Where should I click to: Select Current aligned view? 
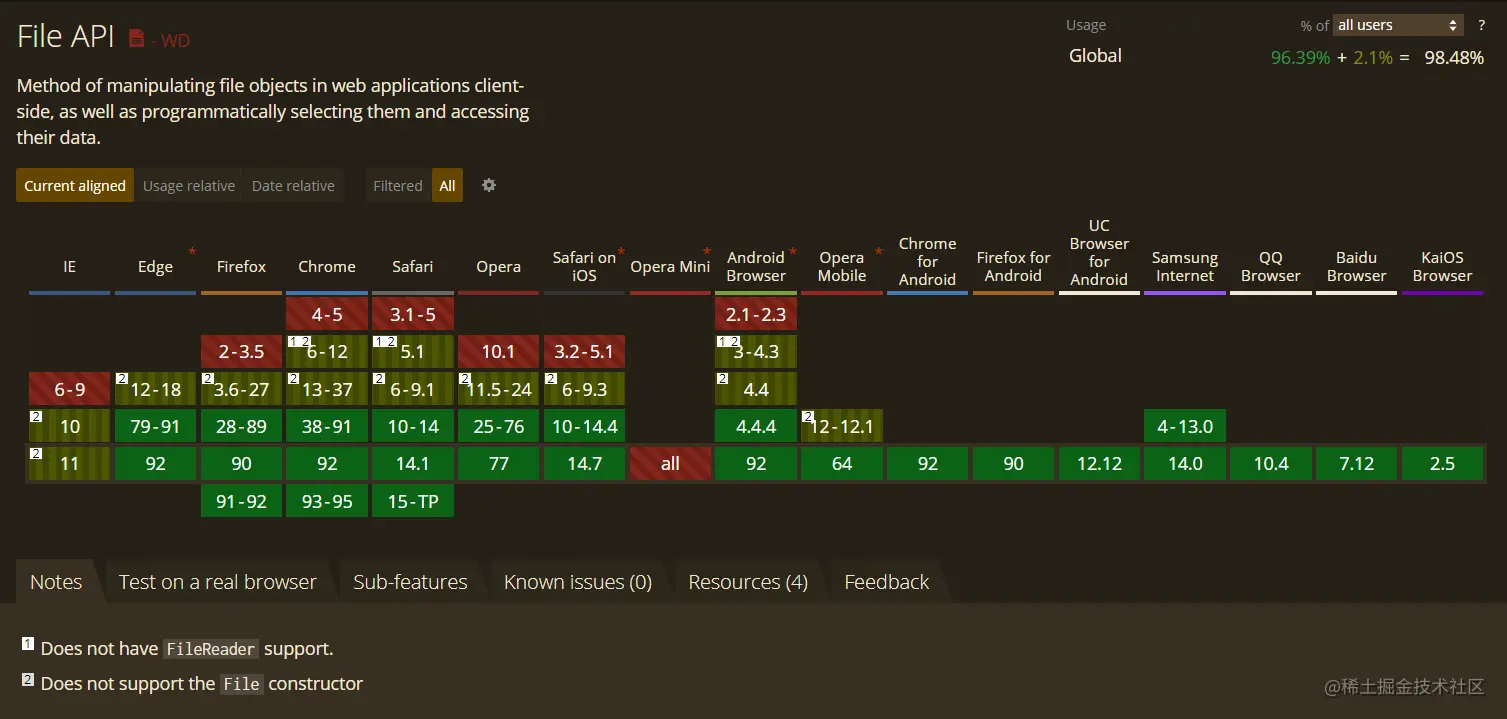point(75,185)
